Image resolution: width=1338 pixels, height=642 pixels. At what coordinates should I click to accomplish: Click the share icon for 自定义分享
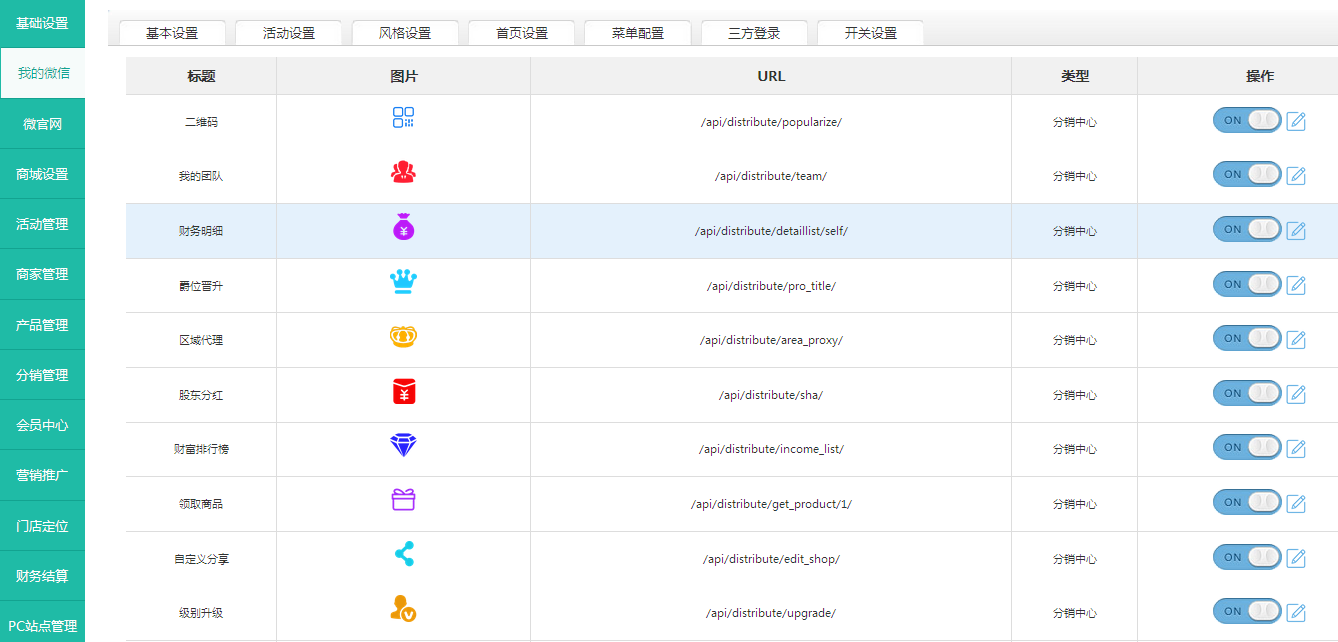click(403, 555)
